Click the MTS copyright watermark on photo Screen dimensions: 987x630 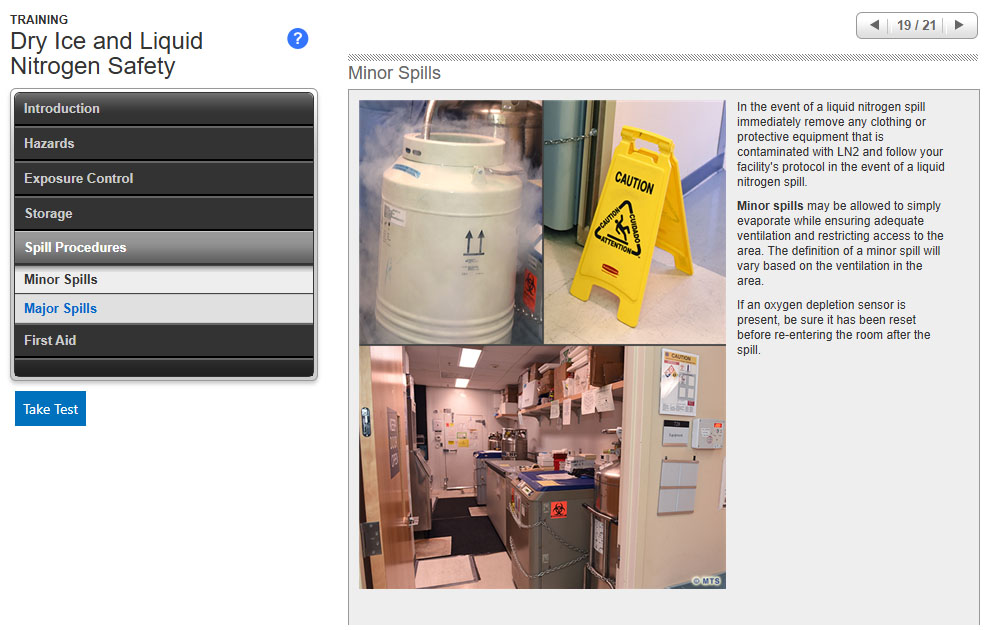click(x=706, y=580)
